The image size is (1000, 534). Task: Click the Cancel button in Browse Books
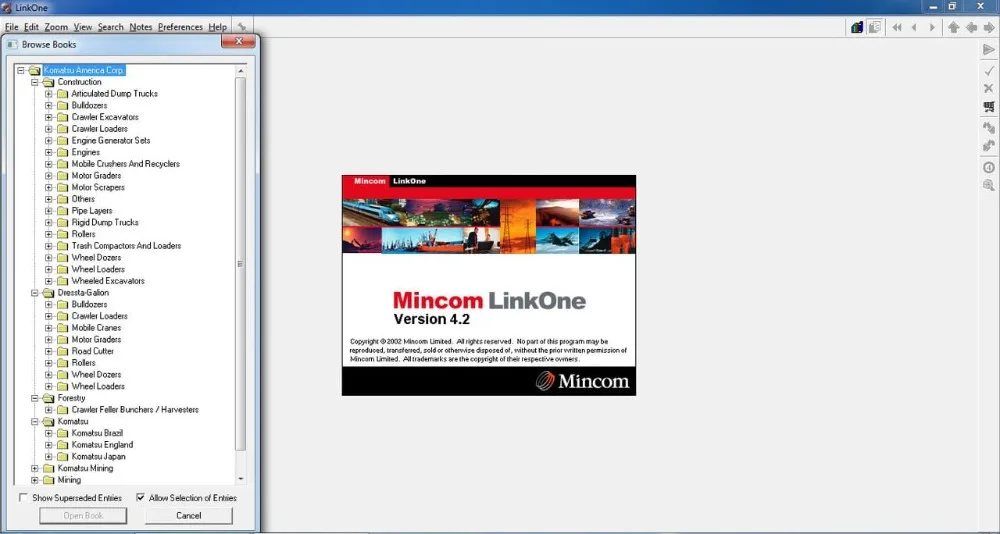[x=189, y=515]
